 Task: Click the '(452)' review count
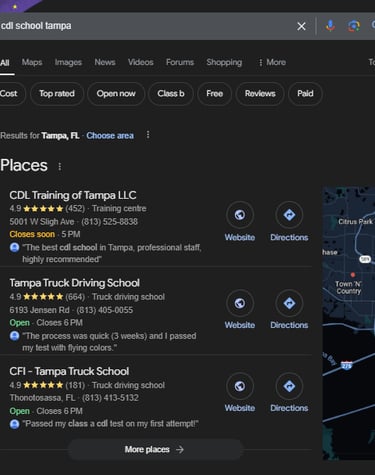(75, 209)
